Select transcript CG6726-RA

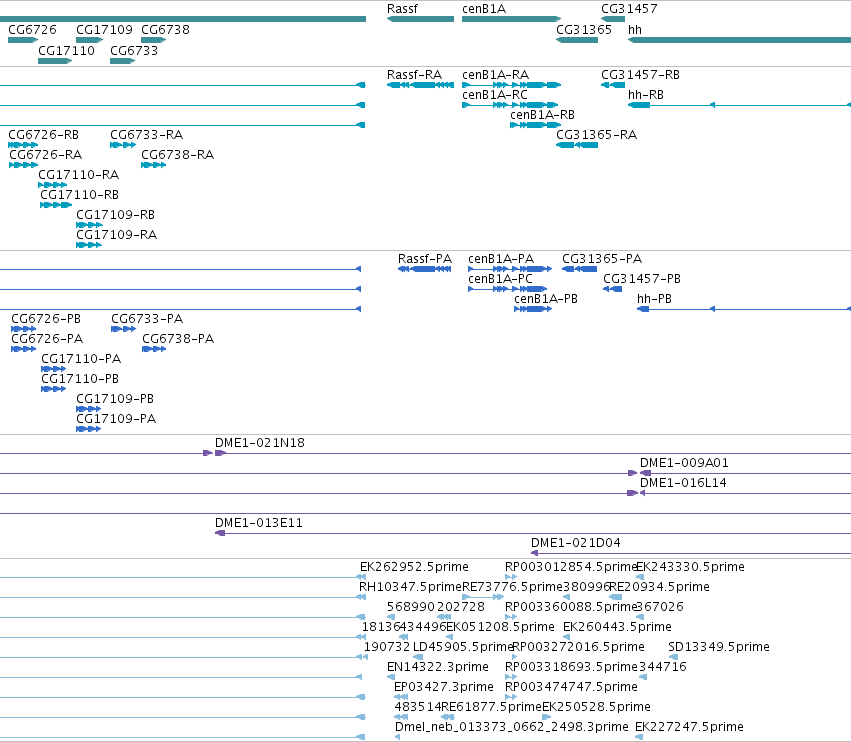click(x=23, y=165)
